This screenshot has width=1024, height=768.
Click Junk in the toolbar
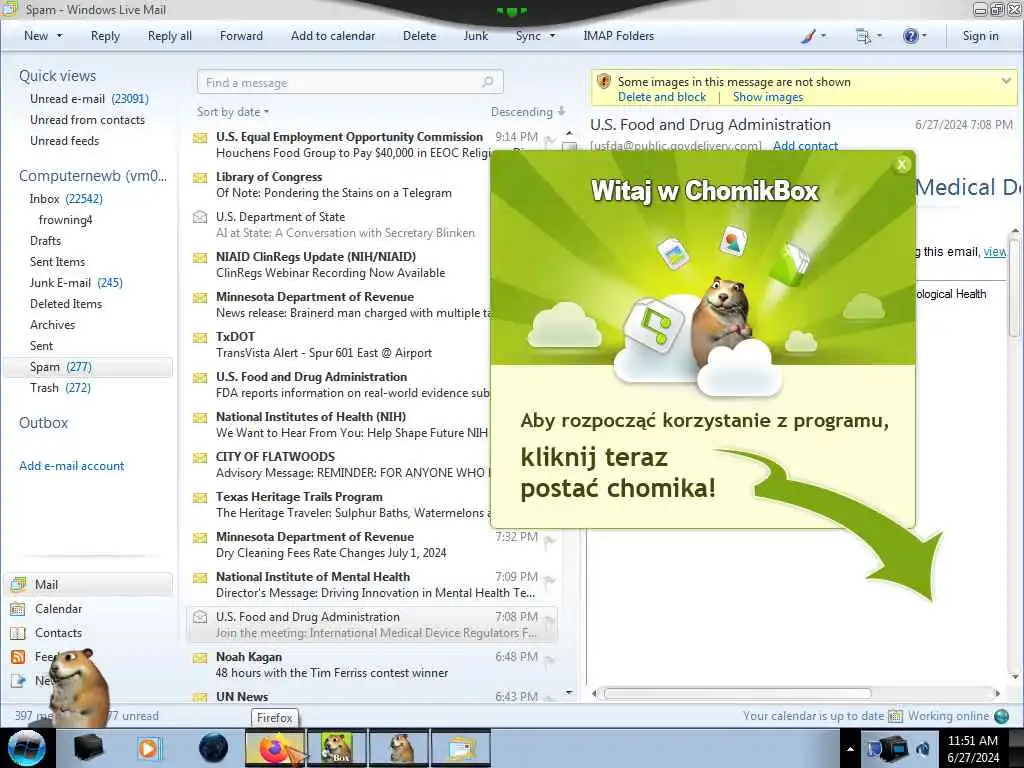coord(475,36)
